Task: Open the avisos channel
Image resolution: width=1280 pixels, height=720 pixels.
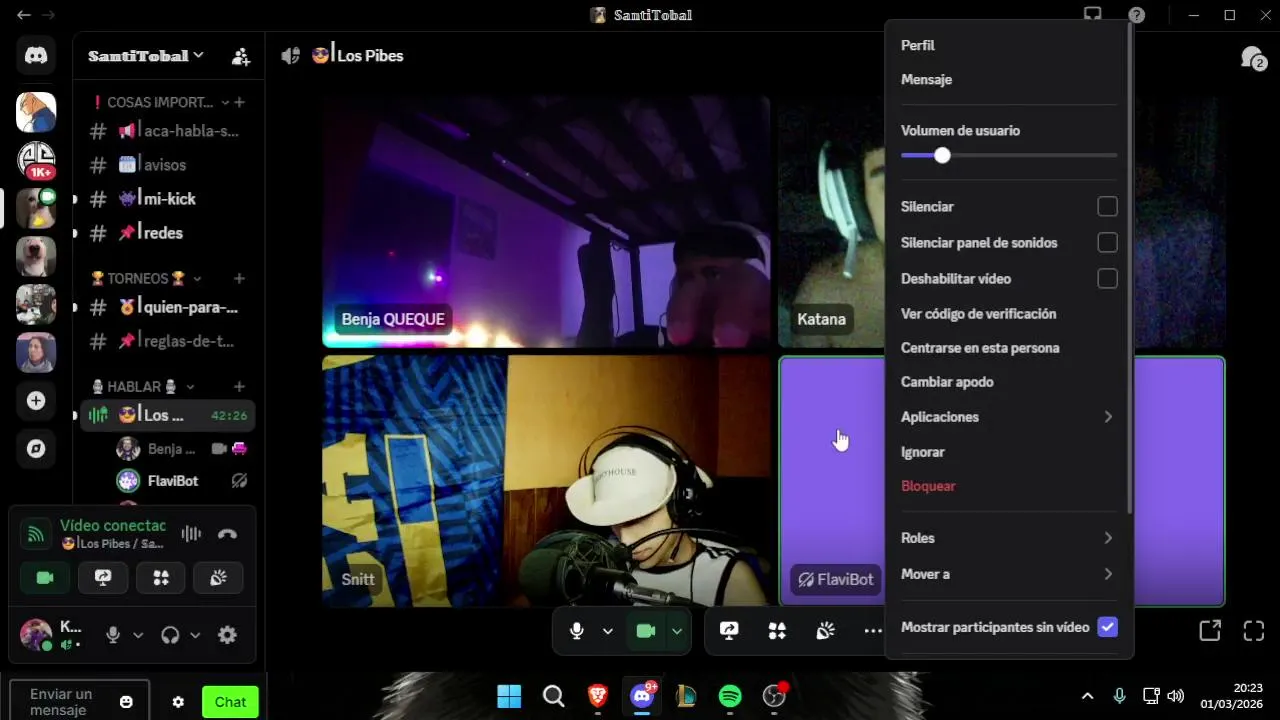Action: point(167,165)
